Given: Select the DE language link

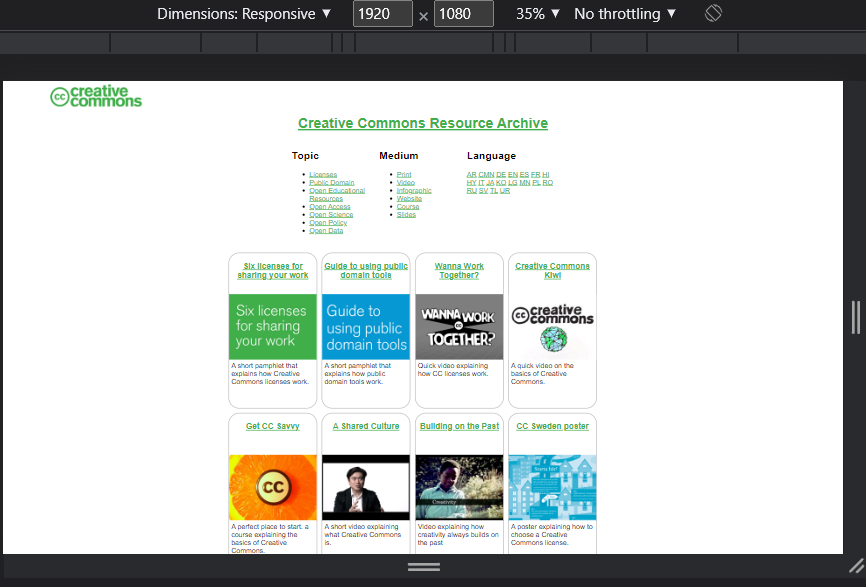Looking at the screenshot, I should pos(501,174).
